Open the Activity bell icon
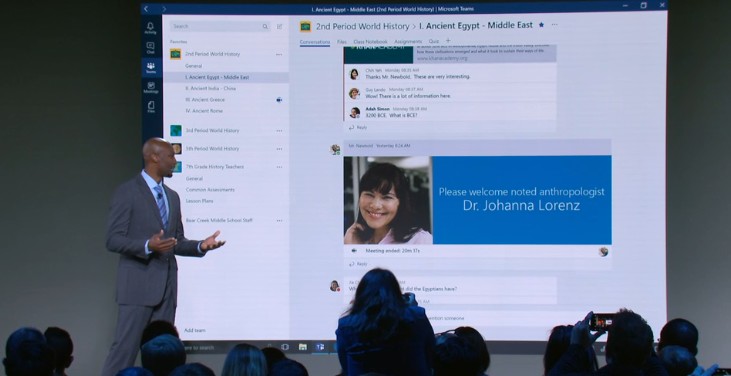The width and height of the screenshot is (731, 376). [151, 28]
